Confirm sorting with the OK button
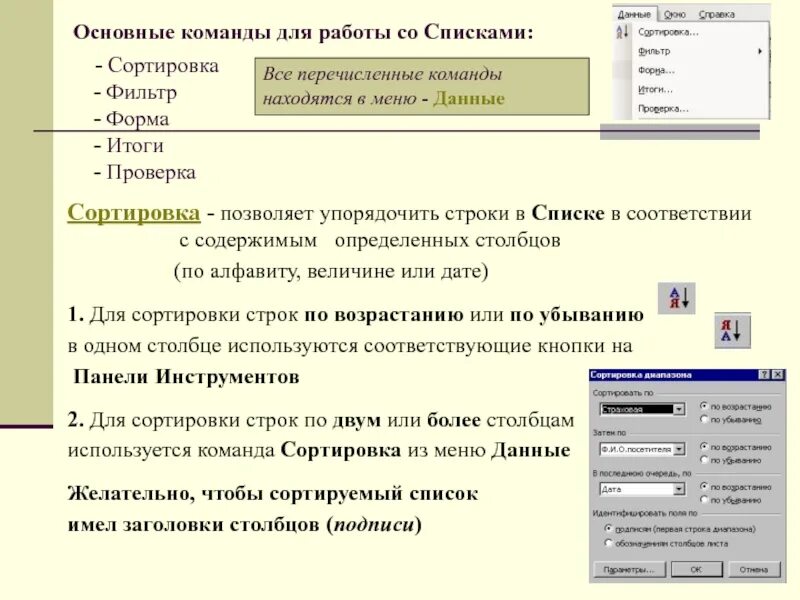The image size is (800, 600). tap(696, 569)
